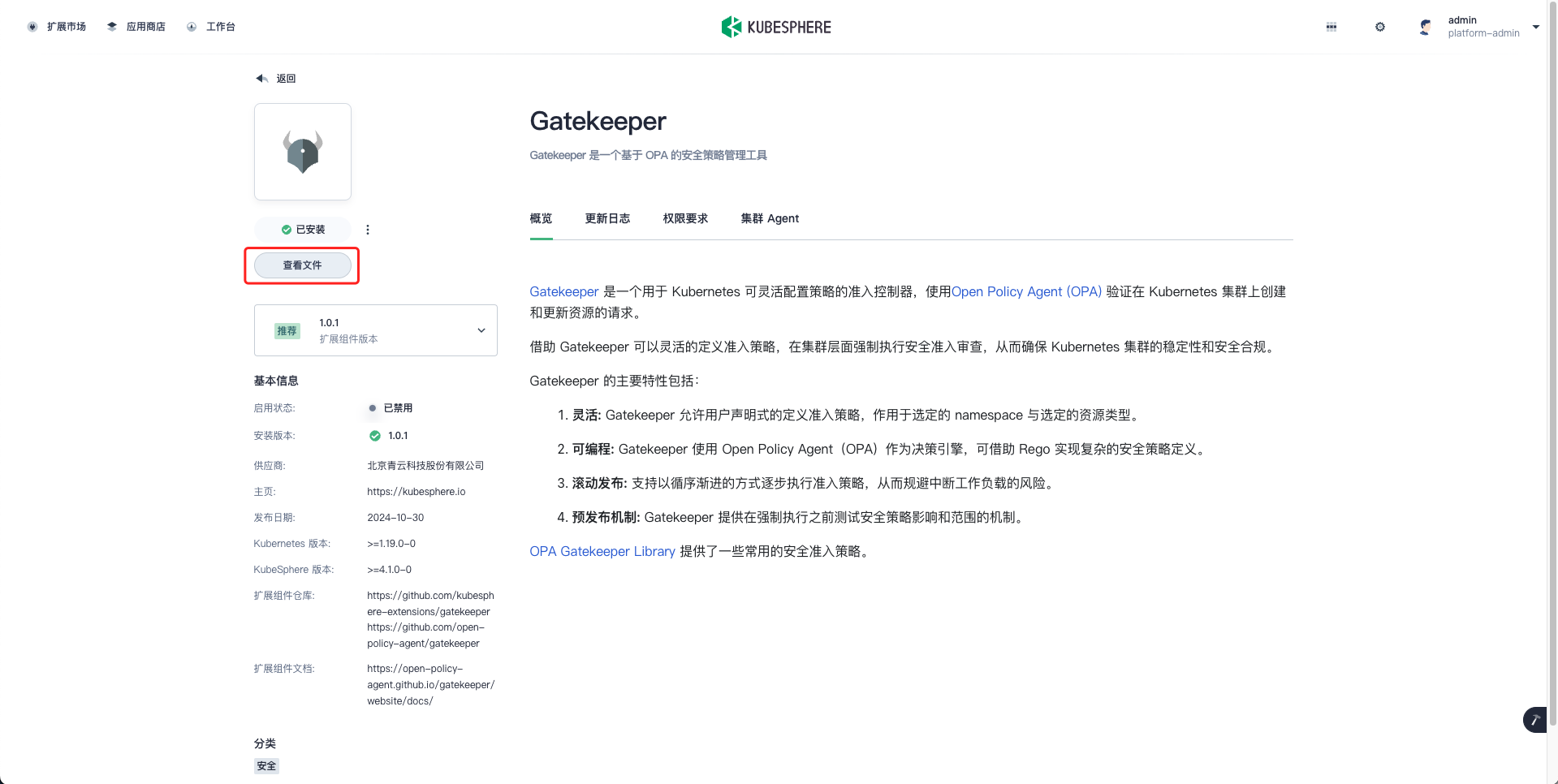The height and width of the screenshot is (784, 1558).
Task: Open the grid toolbox icon in header
Action: pyautogui.click(x=1331, y=27)
